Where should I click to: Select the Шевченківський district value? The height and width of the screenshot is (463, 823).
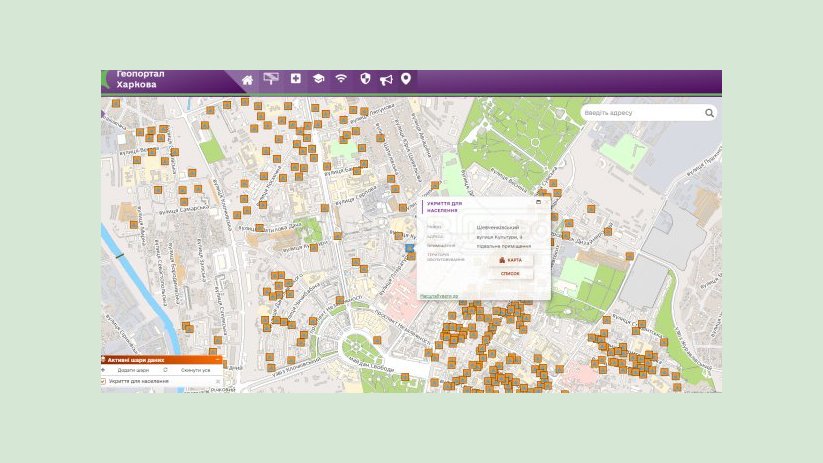tap(498, 228)
